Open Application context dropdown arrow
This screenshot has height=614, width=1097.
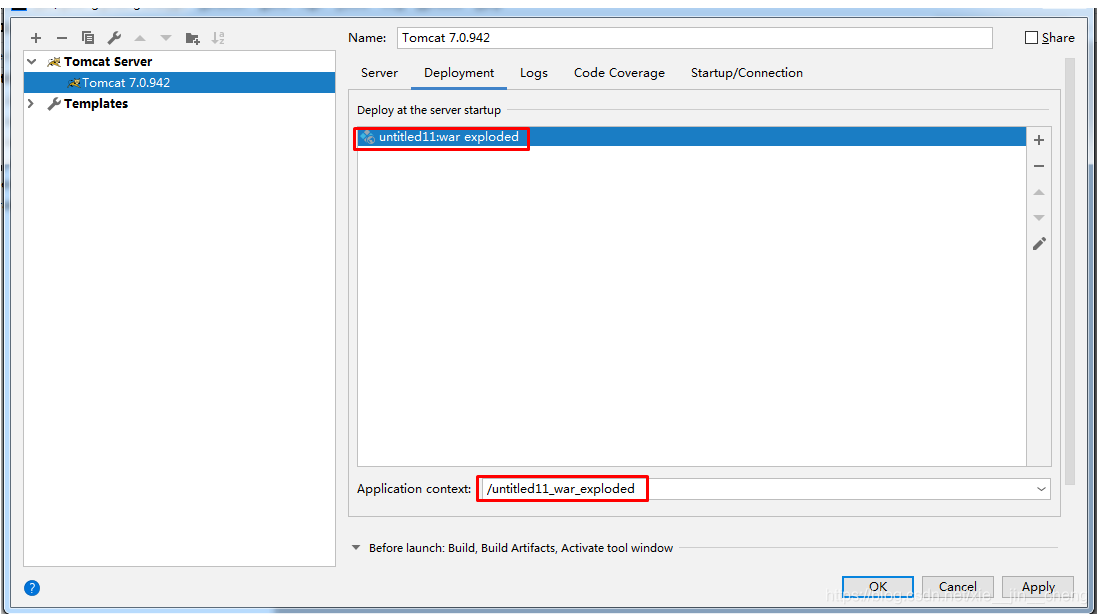[x=1041, y=489]
